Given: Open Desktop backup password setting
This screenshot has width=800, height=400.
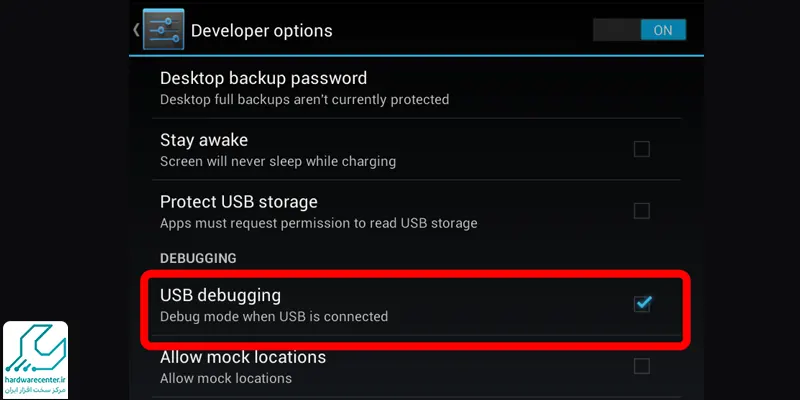Looking at the screenshot, I should click(416, 88).
